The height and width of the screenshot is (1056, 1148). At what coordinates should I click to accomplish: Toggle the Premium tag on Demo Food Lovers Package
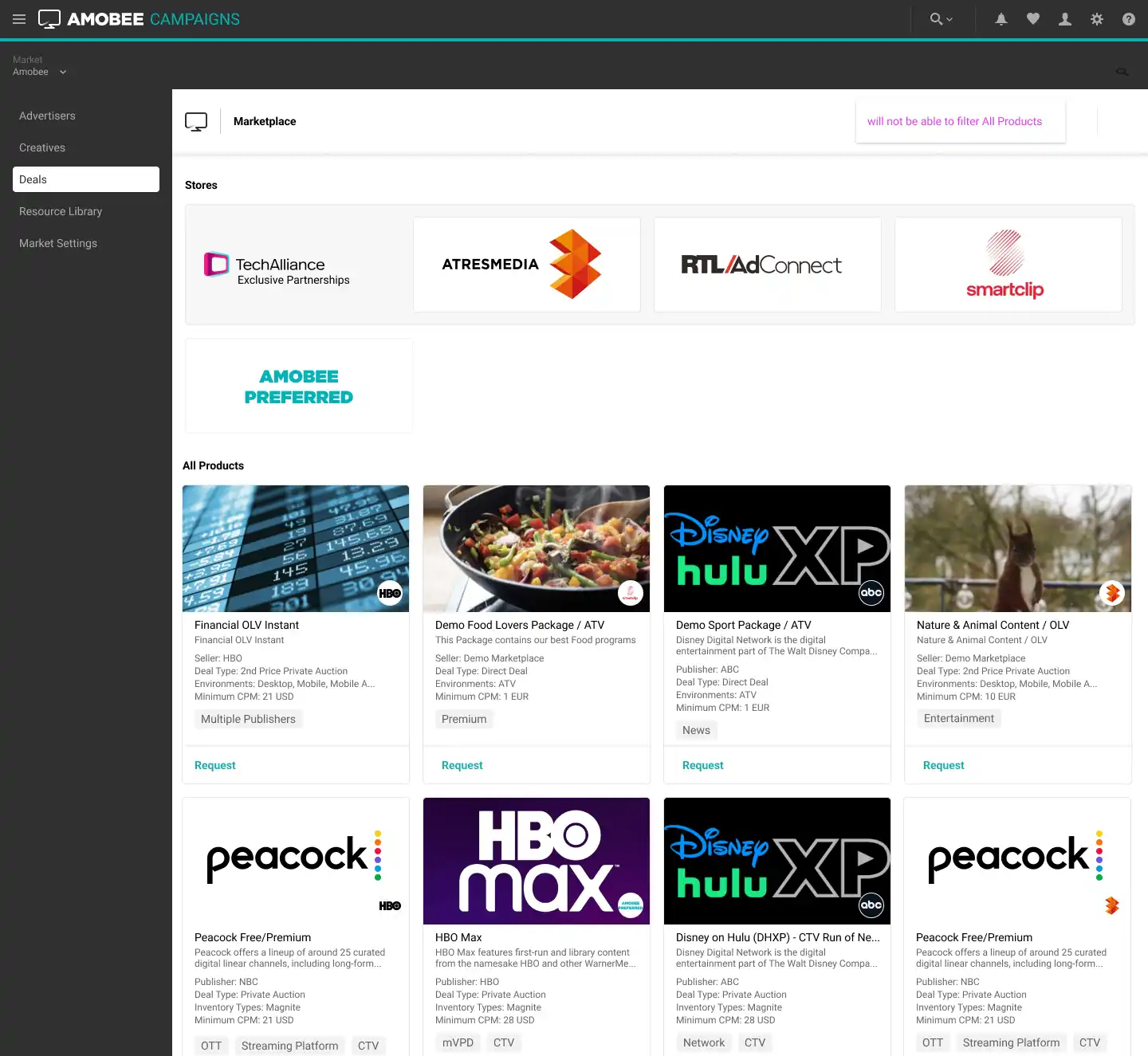click(x=464, y=719)
